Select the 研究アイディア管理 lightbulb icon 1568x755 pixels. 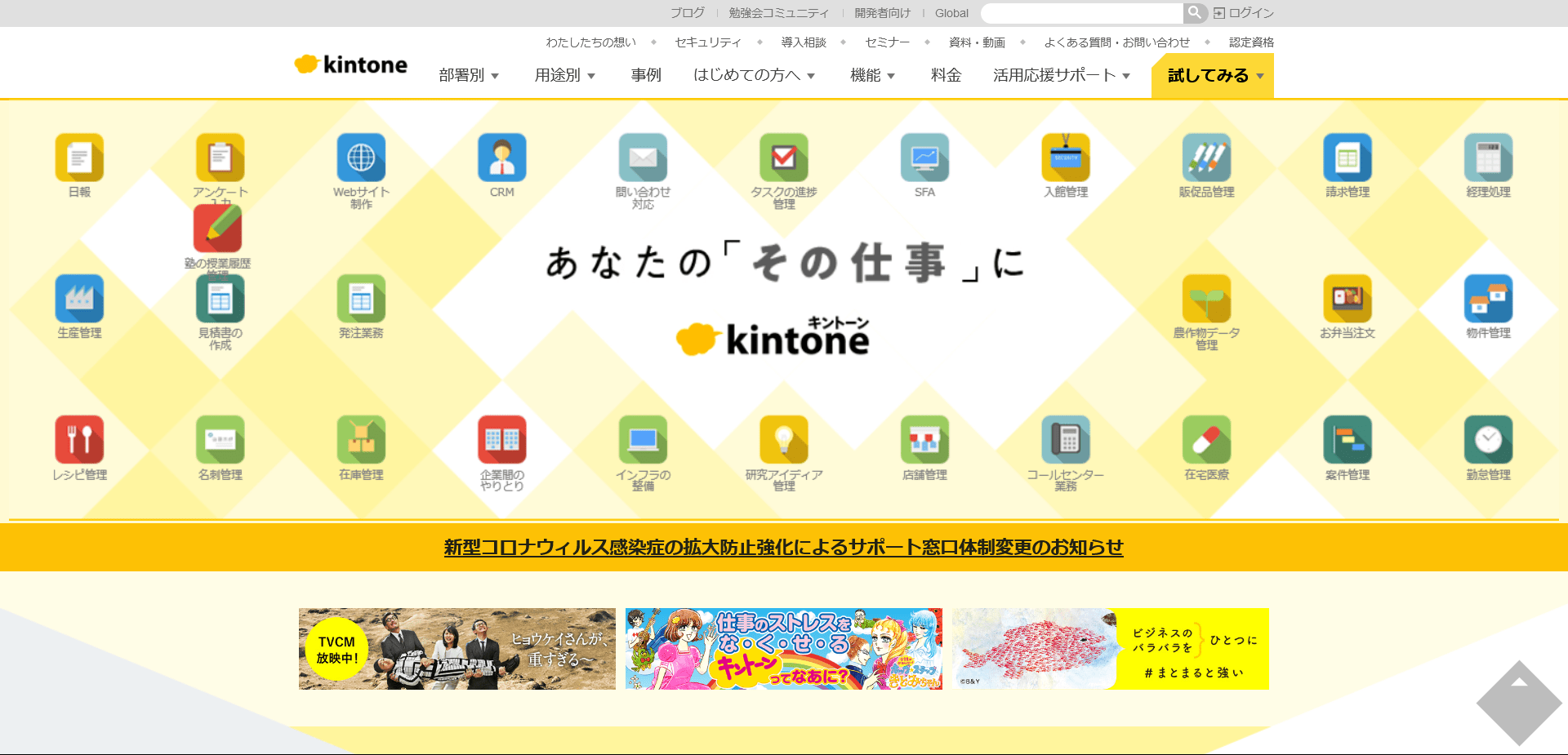[x=783, y=440]
